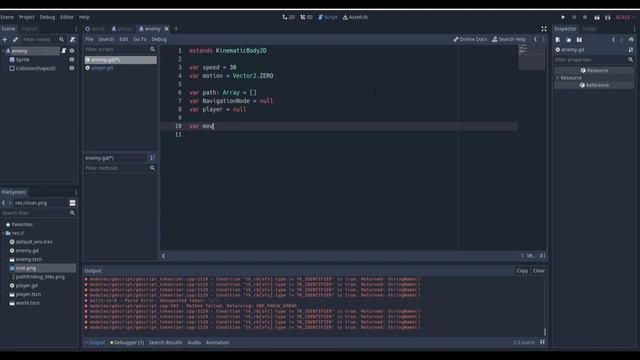Toggle the scripts panel with arrow
This screenshot has width=640, height=360.
[164, 256]
